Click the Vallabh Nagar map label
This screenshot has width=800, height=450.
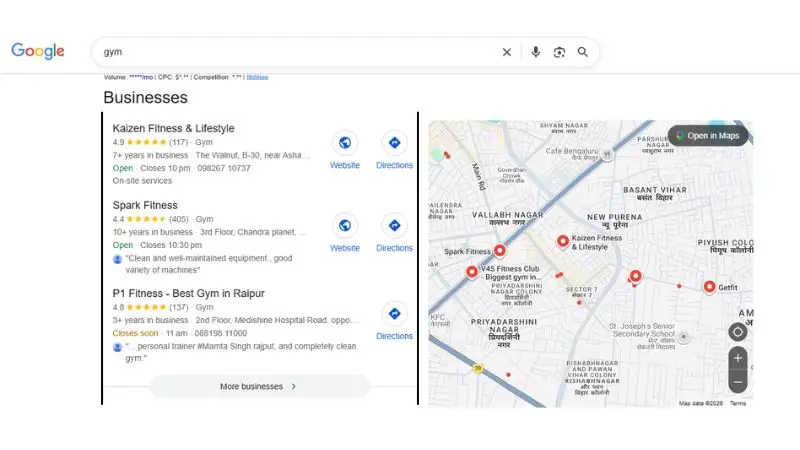[508, 218]
